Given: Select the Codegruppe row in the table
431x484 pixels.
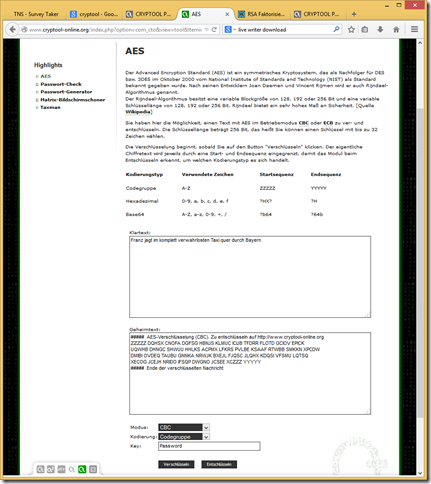Looking at the screenshot, I should tap(141, 188).
